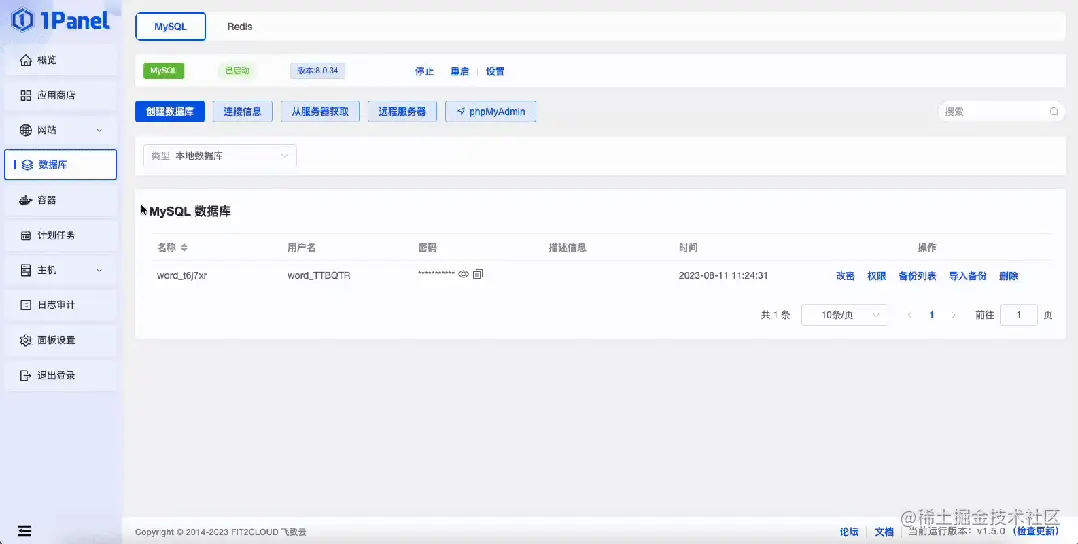Click the home icon beside 概览
Image resolution: width=1078 pixels, height=544 pixels.
click(26, 61)
